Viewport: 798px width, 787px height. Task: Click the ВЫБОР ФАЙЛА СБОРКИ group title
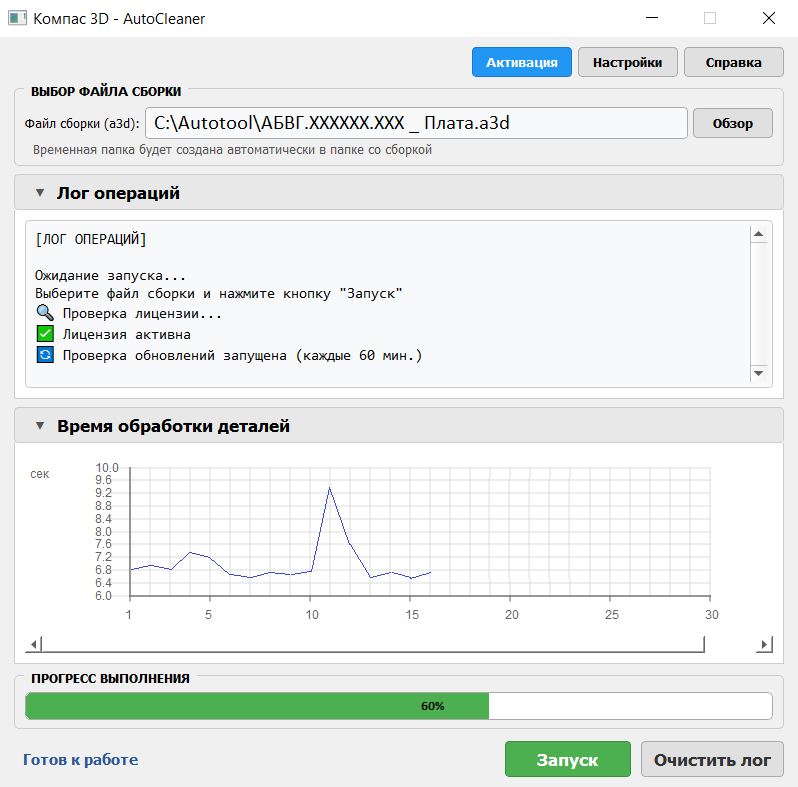[106, 92]
